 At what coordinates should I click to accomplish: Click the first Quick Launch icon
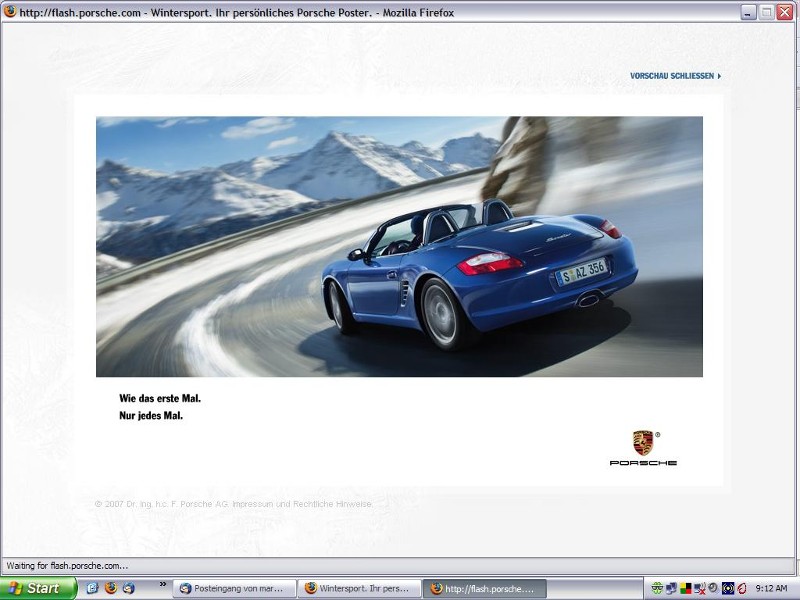[92, 588]
